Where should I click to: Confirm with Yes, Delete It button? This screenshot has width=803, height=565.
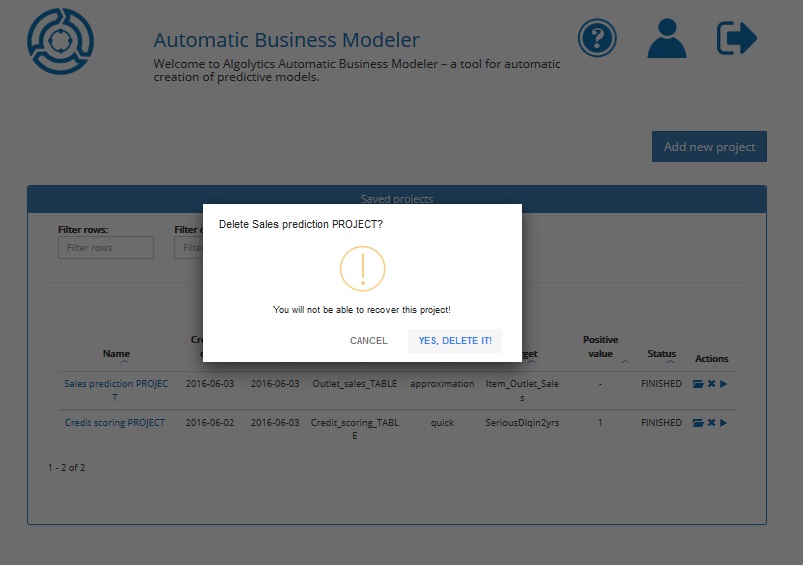coord(455,341)
